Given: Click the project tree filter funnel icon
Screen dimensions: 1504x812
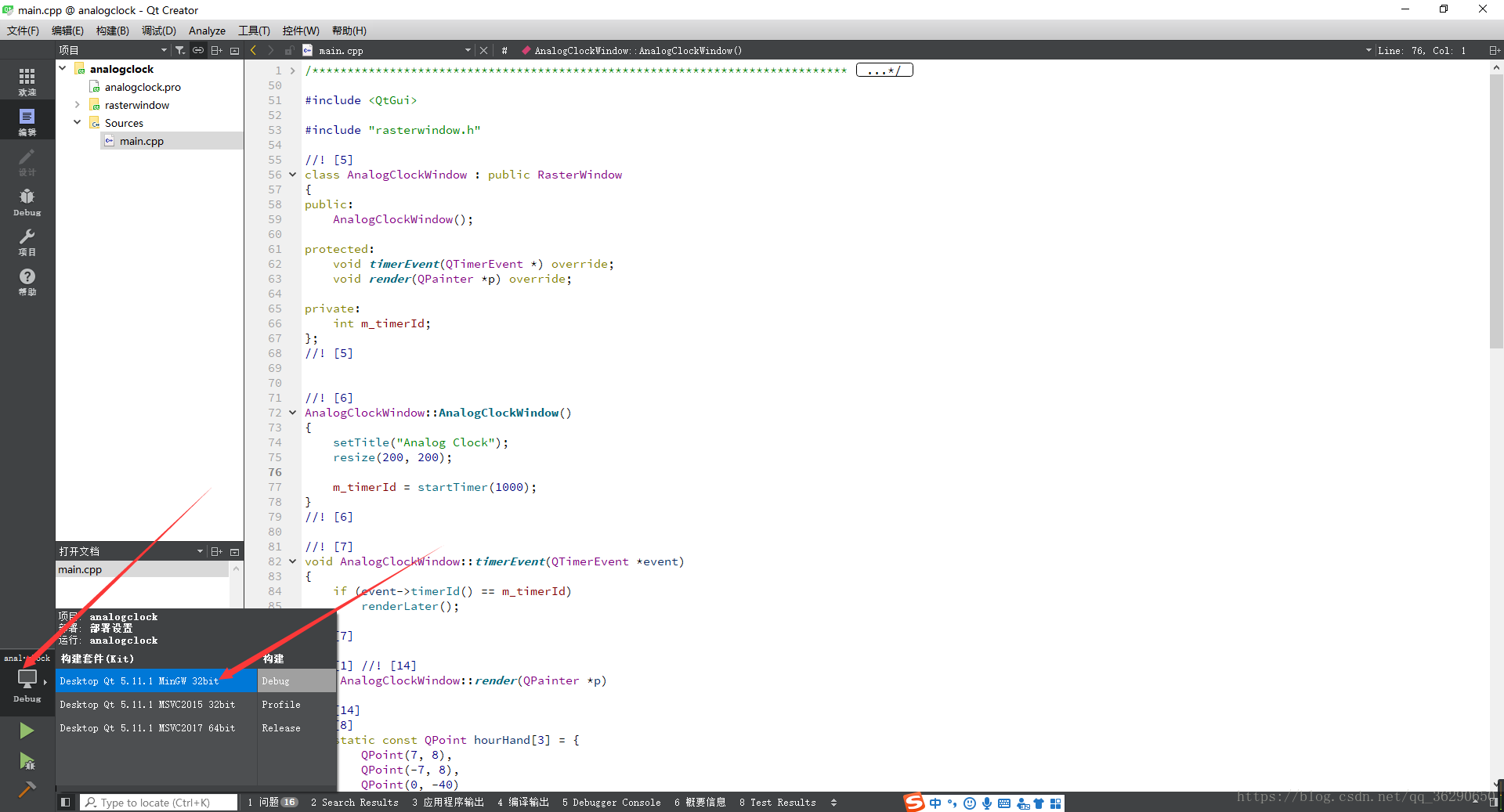Looking at the screenshot, I should tap(180, 50).
